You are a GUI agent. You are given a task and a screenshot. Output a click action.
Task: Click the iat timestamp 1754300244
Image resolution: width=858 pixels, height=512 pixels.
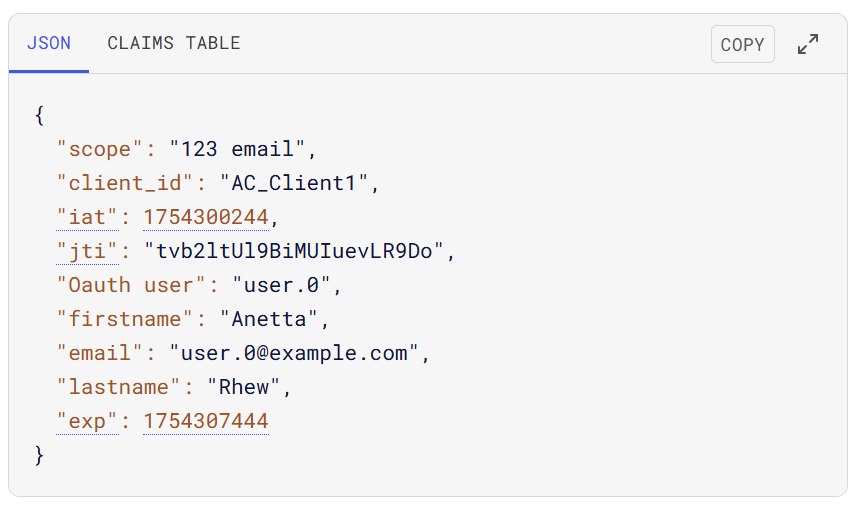click(206, 217)
